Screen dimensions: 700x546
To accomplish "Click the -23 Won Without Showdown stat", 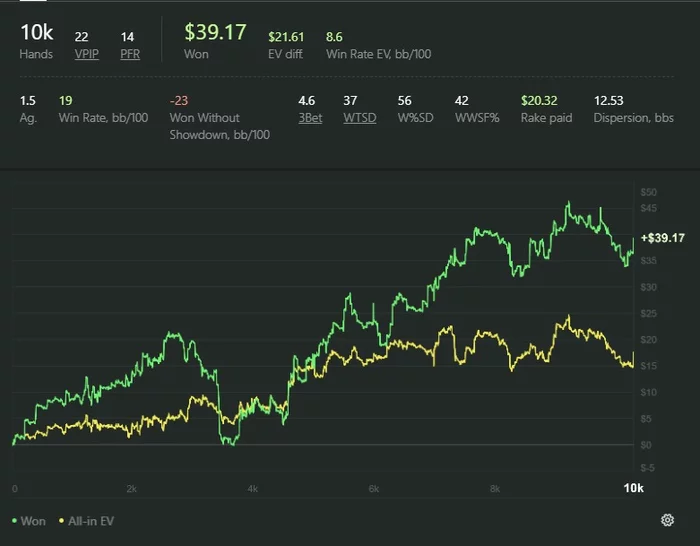I will pyautogui.click(x=179, y=100).
